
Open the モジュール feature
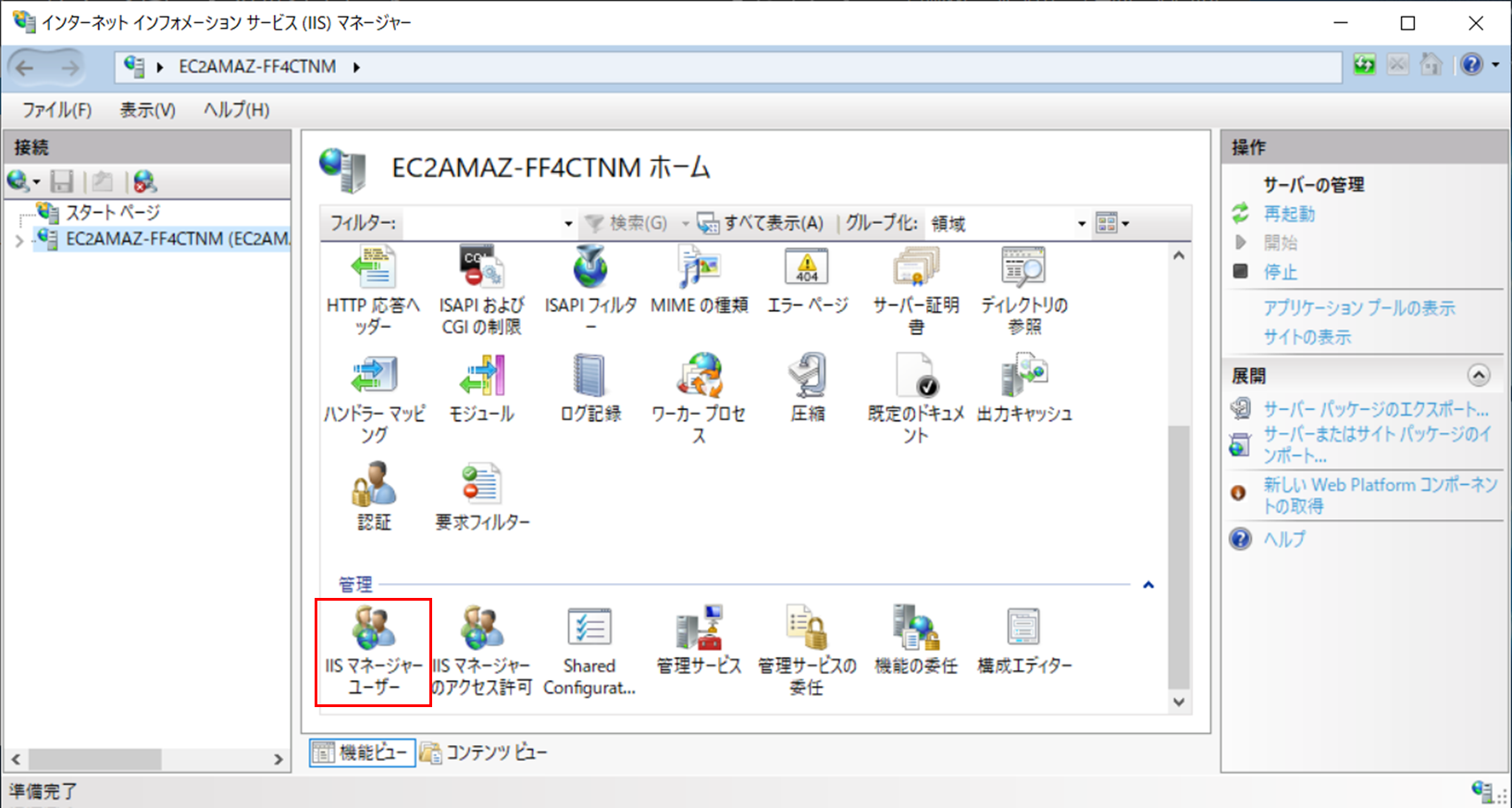tap(481, 390)
